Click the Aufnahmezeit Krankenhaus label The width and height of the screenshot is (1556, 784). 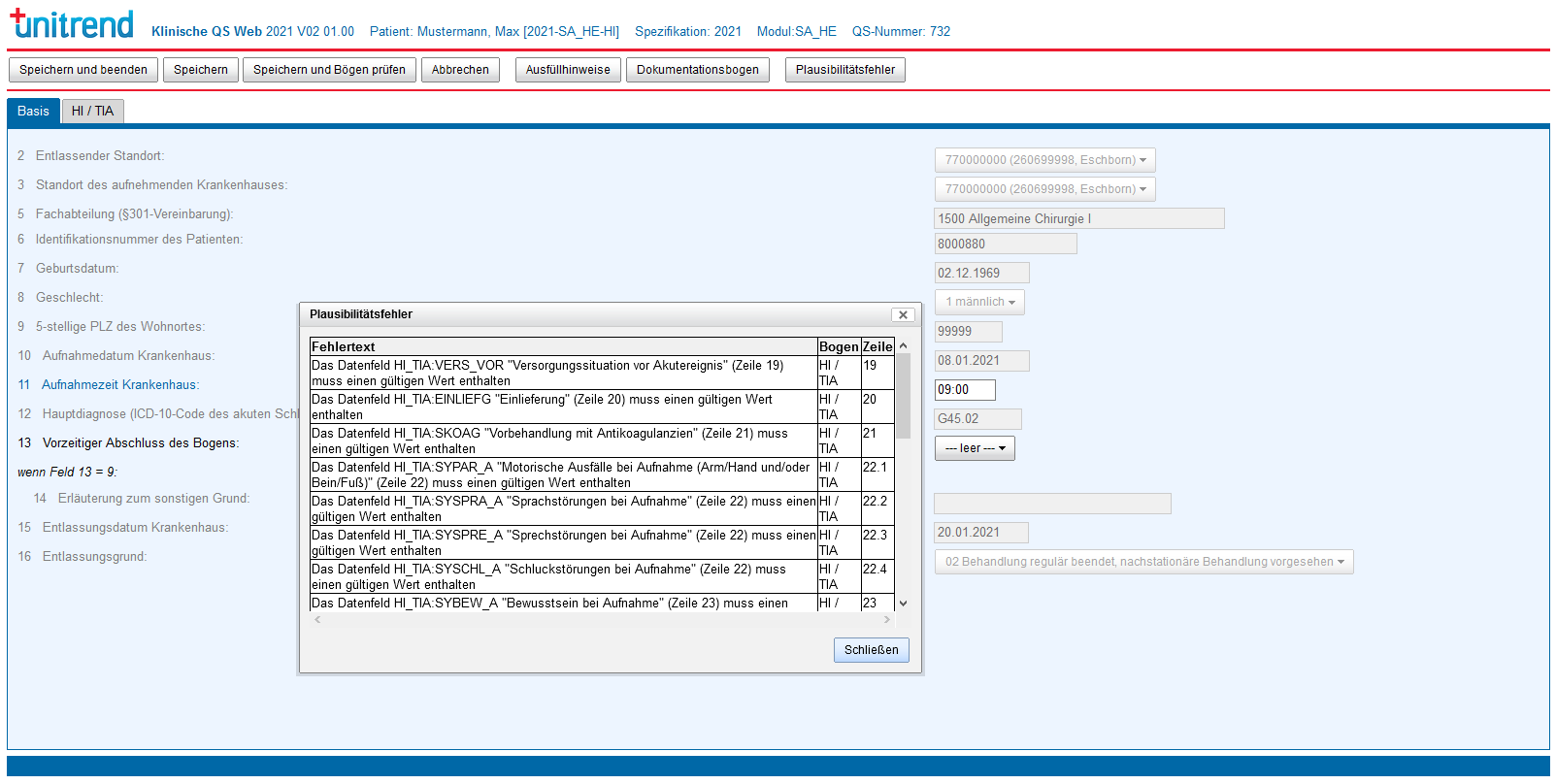tap(120, 385)
